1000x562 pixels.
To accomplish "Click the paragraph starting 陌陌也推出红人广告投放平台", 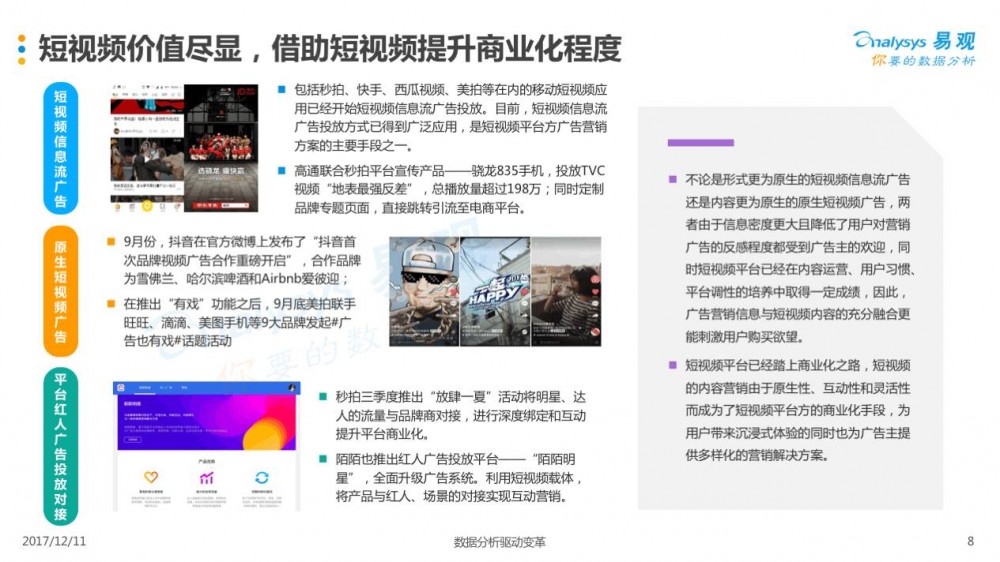I will tap(459, 478).
